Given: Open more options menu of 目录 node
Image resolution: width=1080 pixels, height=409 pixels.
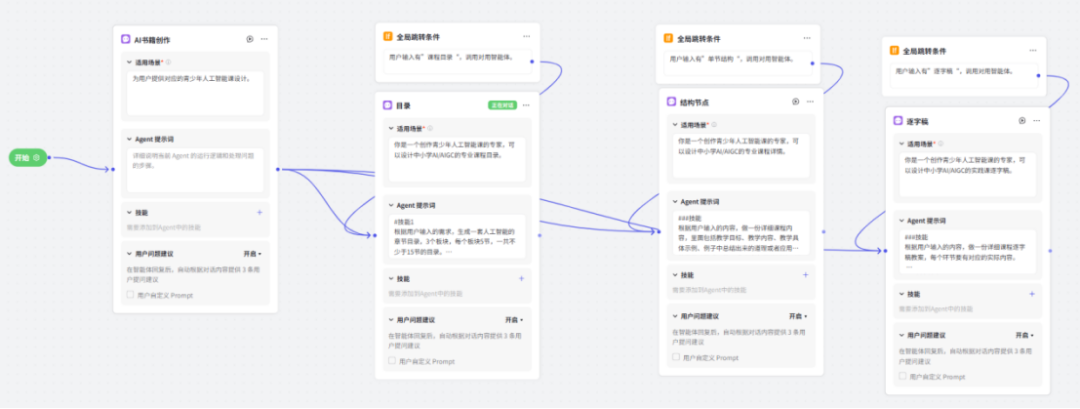Looking at the screenshot, I should 527,105.
